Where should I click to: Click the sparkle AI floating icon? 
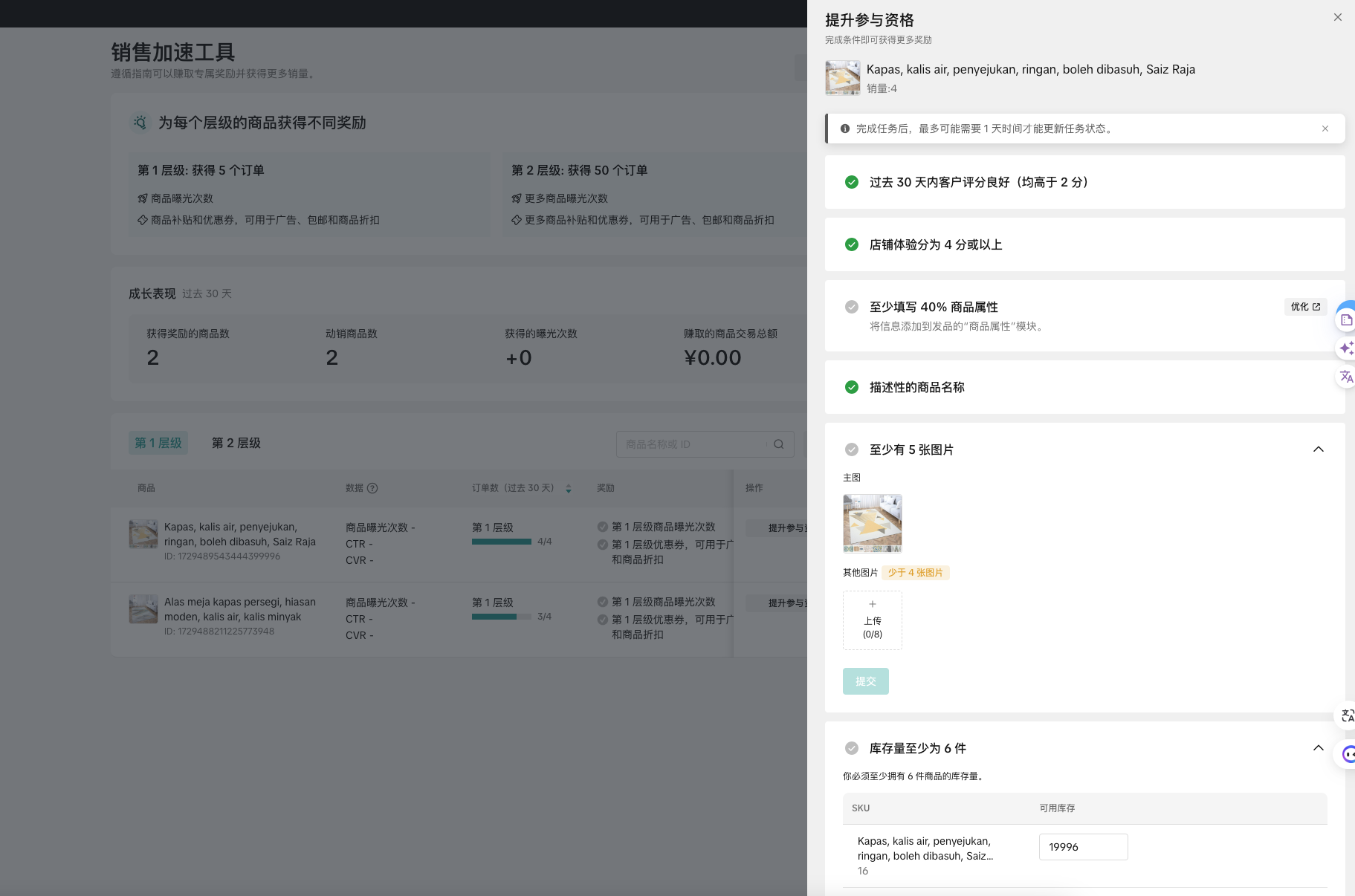(x=1346, y=348)
